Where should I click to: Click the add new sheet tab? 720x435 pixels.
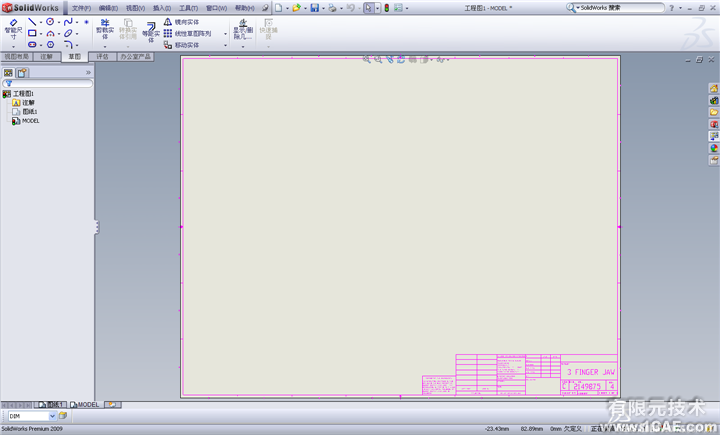(x=112, y=405)
